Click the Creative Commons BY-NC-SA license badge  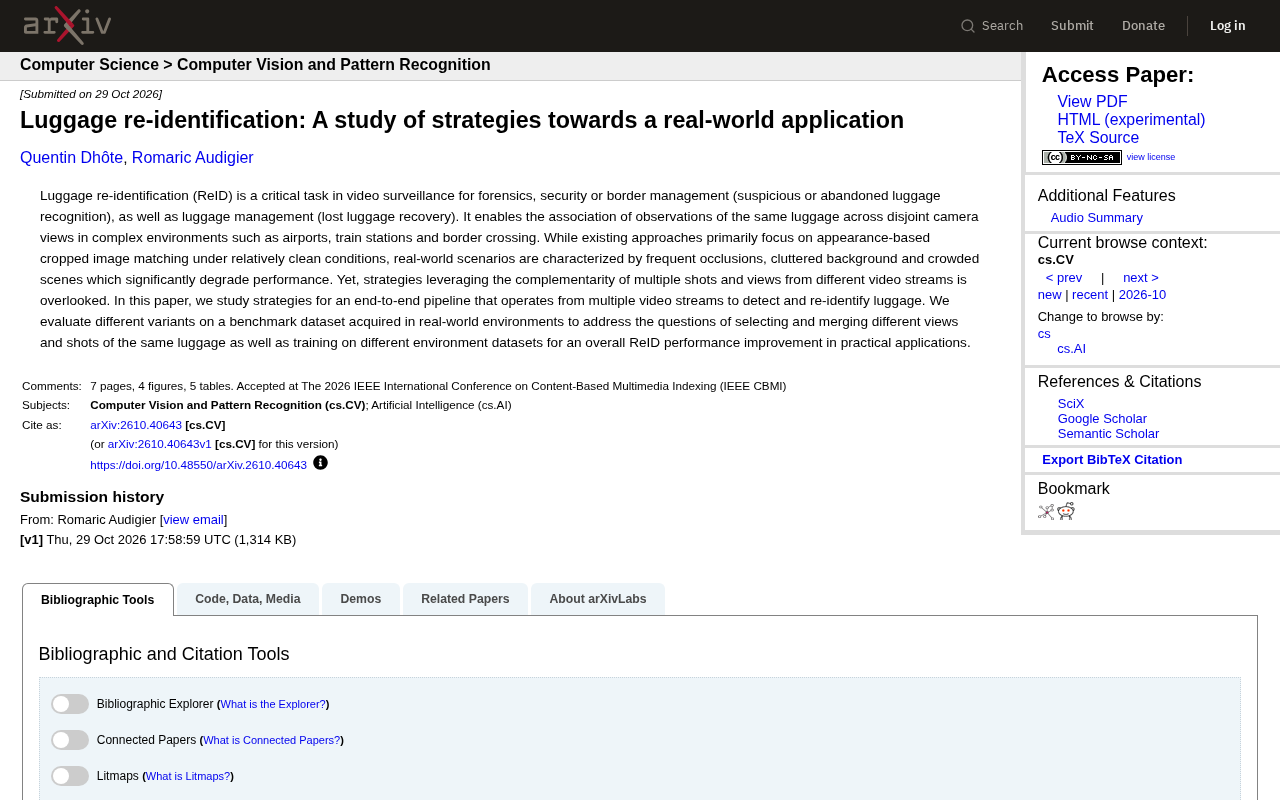tap(1081, 157)
